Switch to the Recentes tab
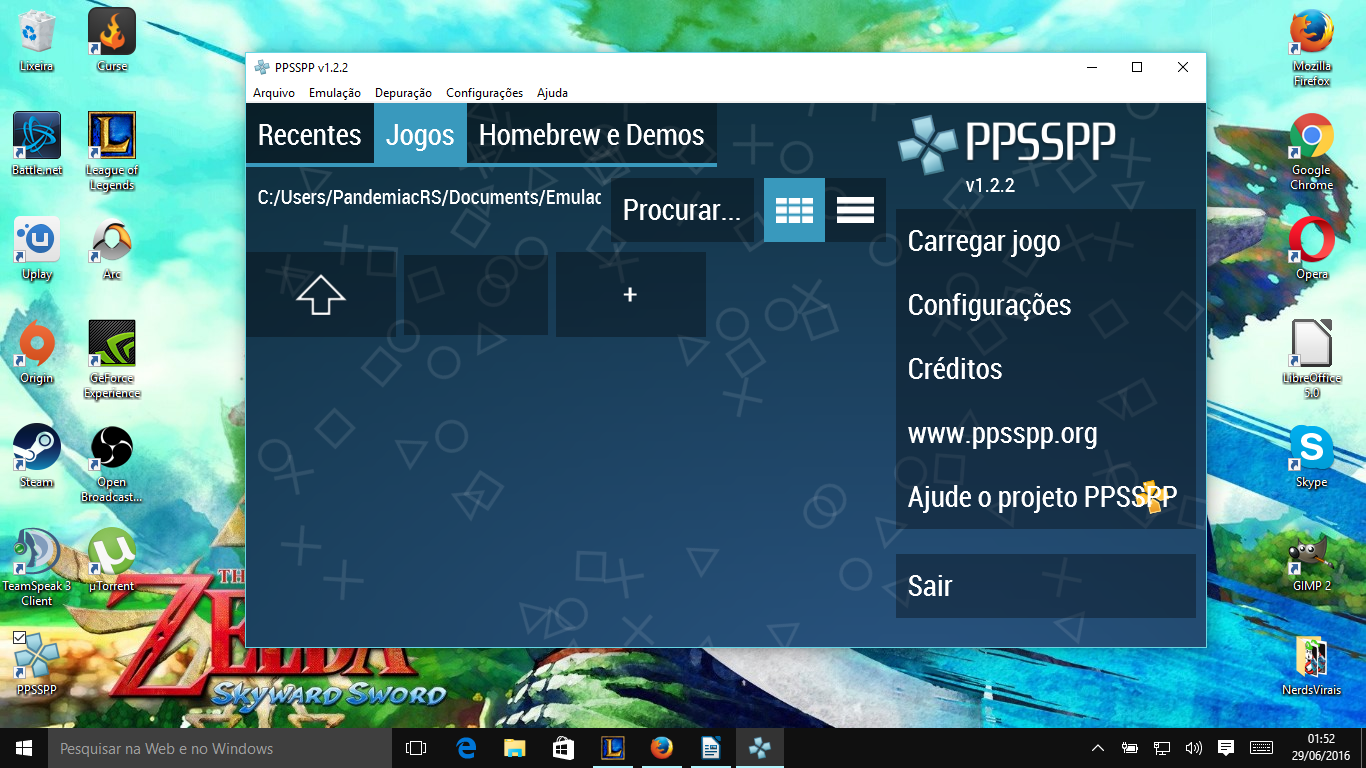This screenshot has width=1366, height=768. [310, 133]
